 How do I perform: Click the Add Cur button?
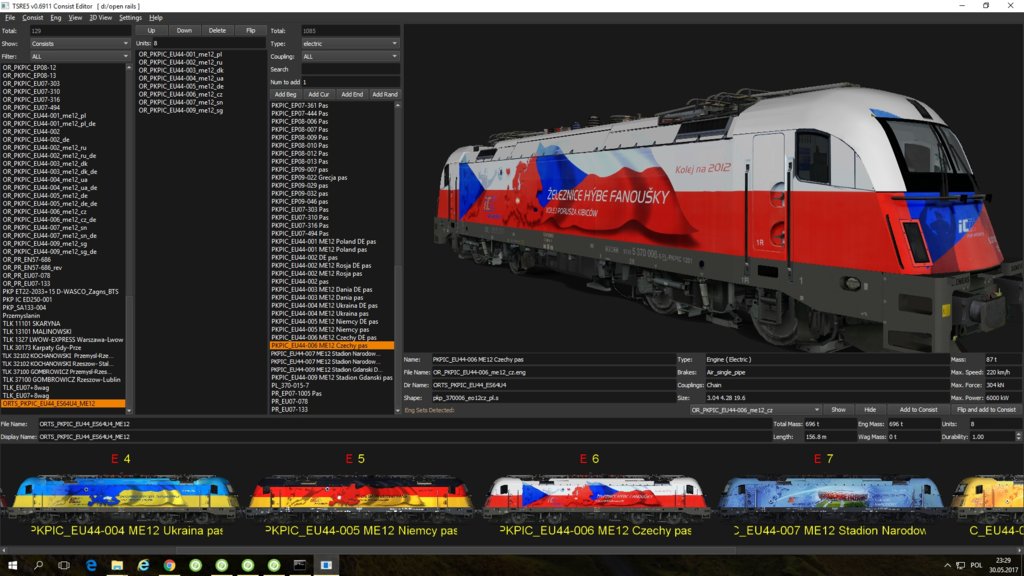(319, 95)
